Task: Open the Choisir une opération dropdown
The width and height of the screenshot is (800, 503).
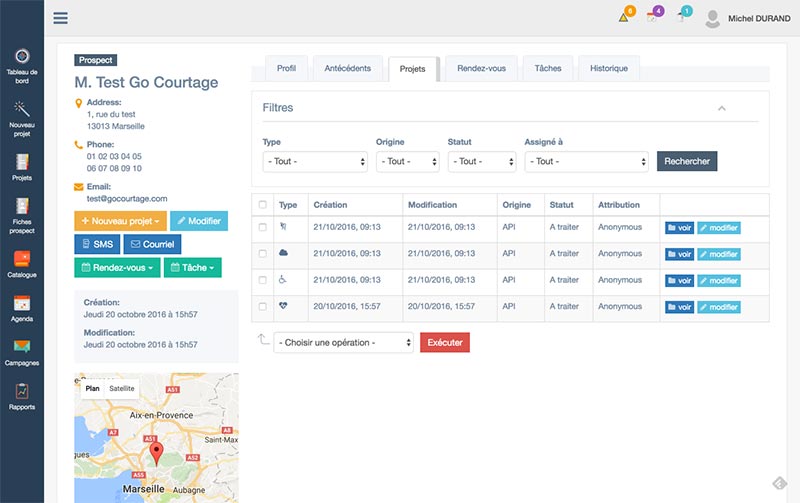Action: click(343, 343)
